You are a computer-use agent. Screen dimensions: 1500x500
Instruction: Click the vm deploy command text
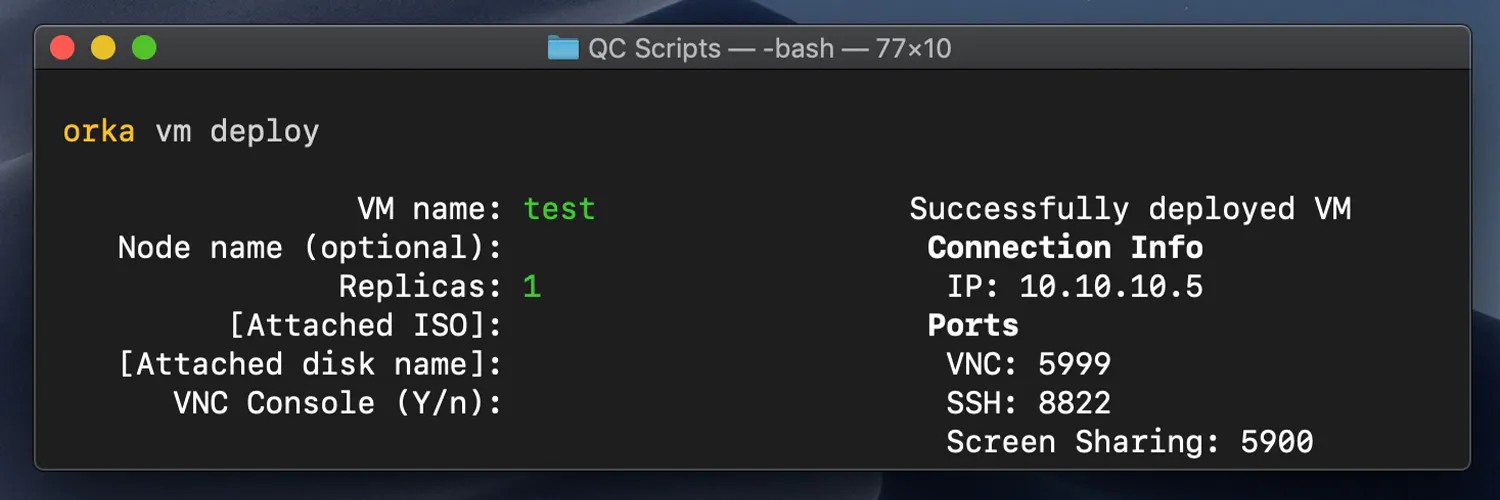237,131
